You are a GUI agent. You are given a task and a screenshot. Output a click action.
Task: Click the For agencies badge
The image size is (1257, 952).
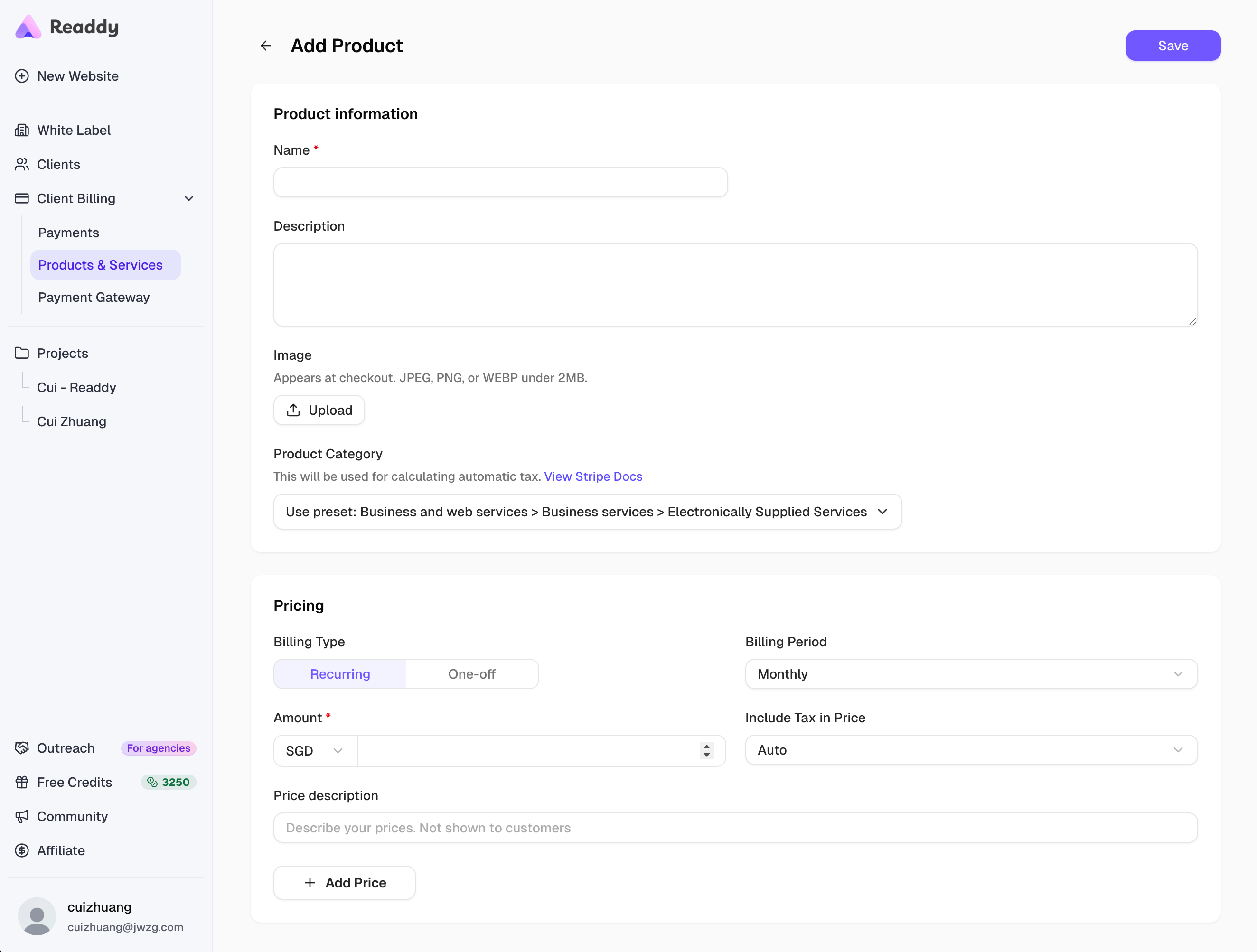[159, 747]
